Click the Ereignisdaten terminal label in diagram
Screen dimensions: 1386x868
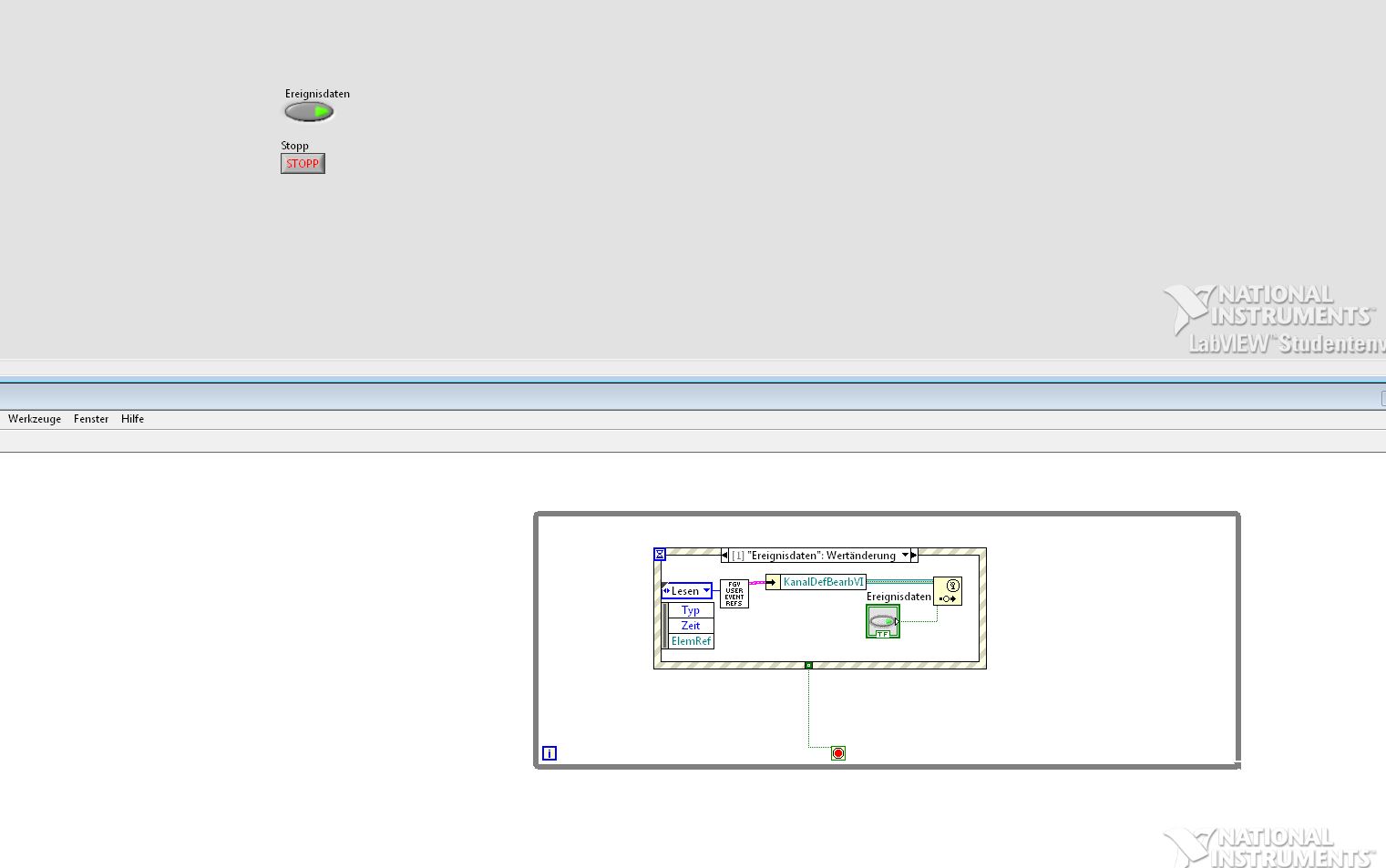point(898,597)
